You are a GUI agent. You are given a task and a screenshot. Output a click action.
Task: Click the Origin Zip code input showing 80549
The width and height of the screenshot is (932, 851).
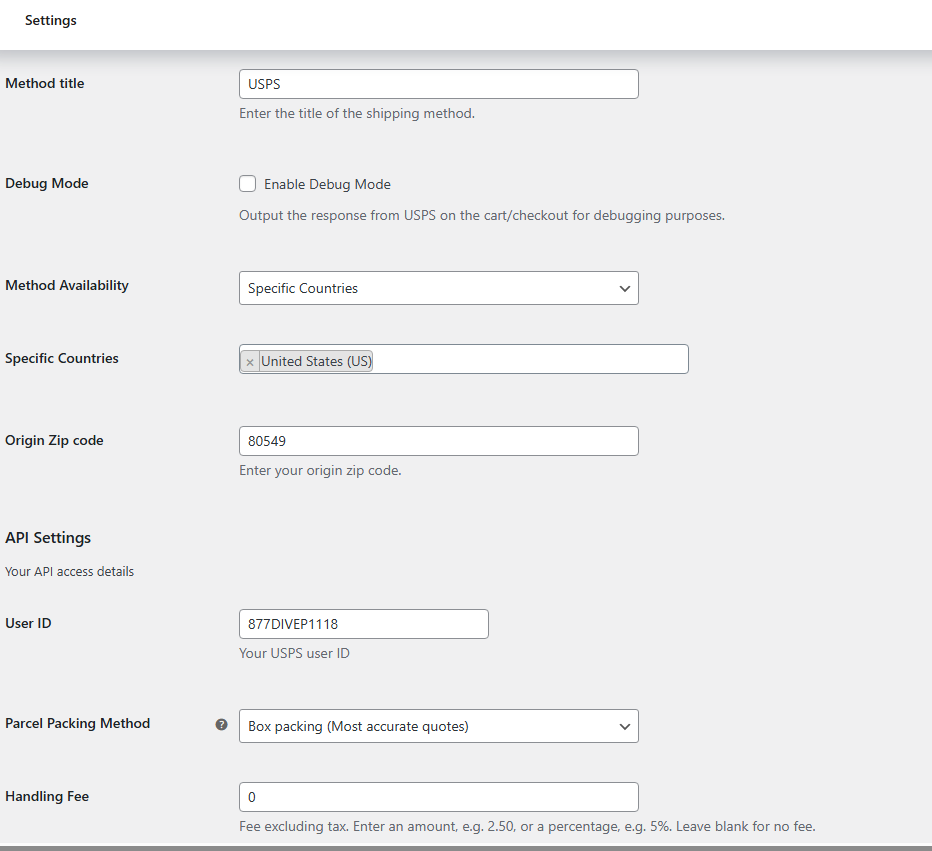point(438,440)
